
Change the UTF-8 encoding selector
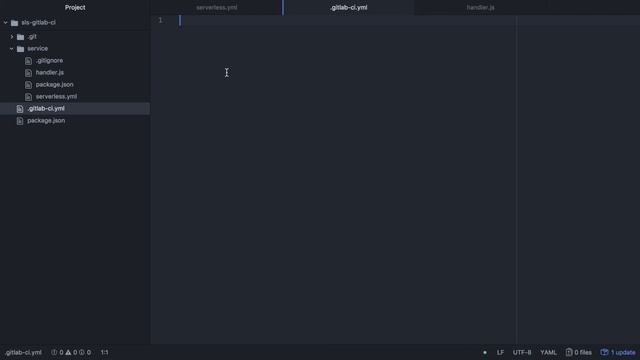pyautogui.click(x=522, y=352)
